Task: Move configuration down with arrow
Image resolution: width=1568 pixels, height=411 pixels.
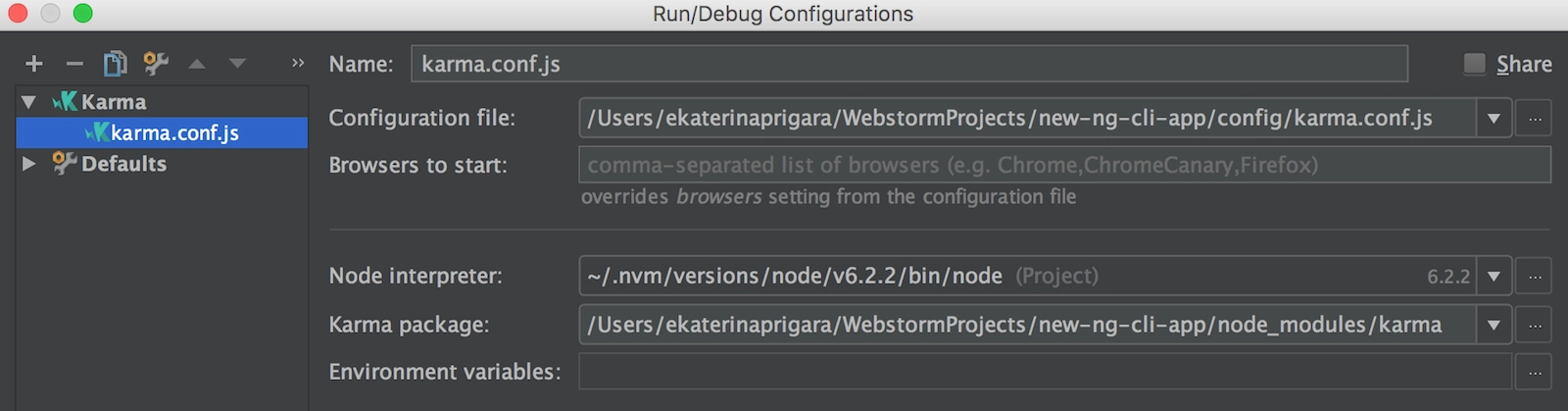Action: point(237,64)
